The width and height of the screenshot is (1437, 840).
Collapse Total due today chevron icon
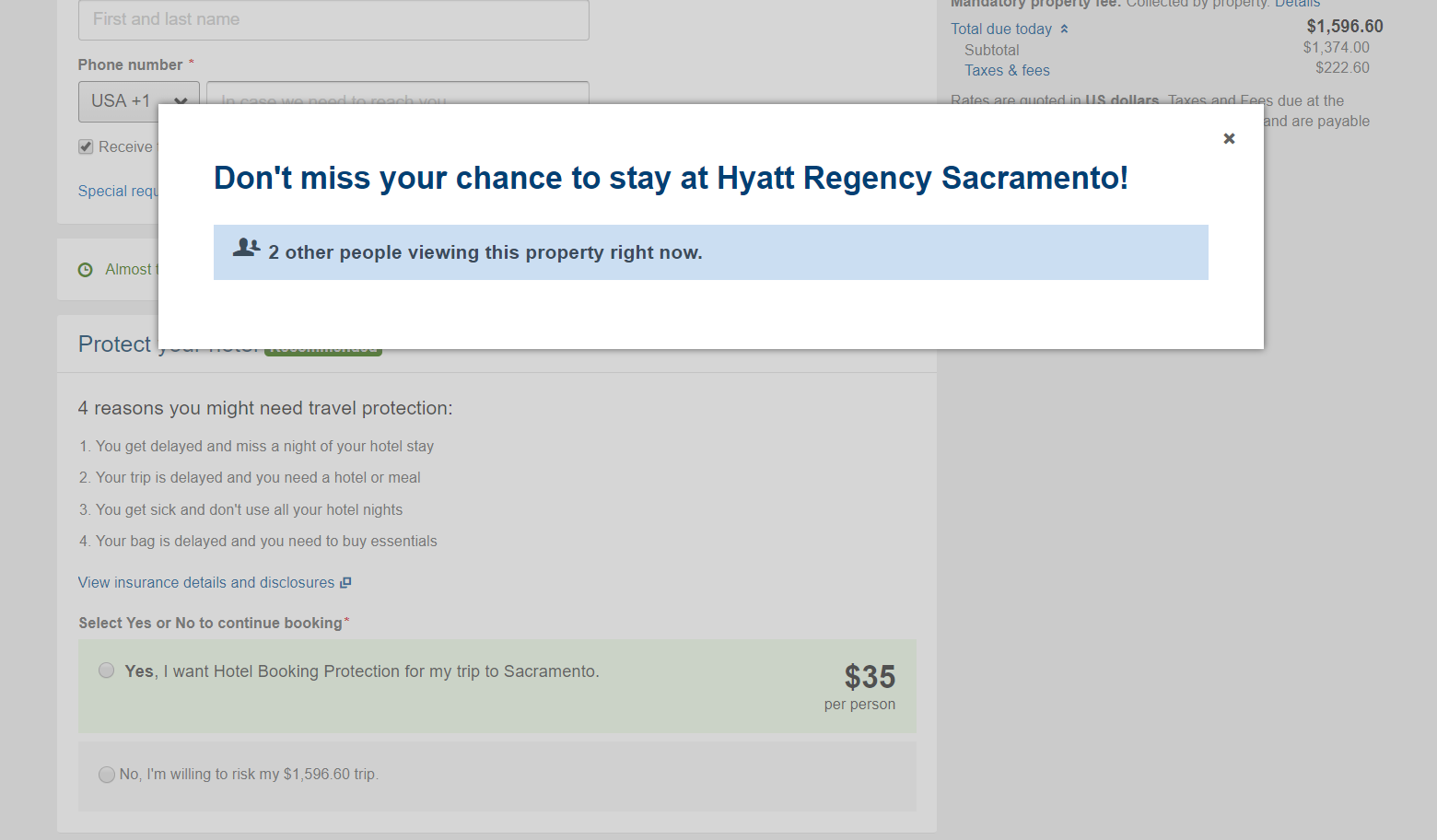(1064, 29)
